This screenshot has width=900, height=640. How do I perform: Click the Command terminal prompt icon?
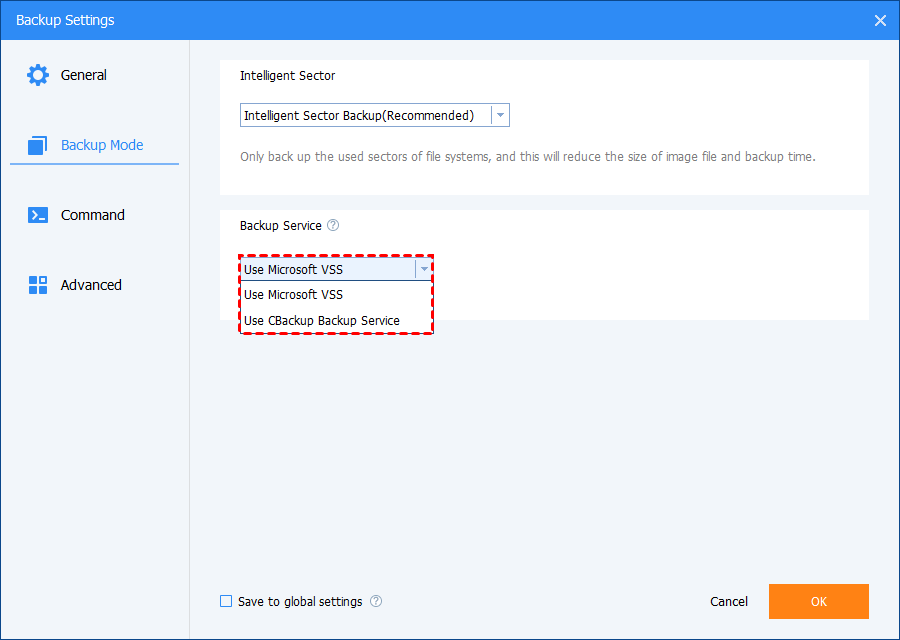tap(38, 215)
